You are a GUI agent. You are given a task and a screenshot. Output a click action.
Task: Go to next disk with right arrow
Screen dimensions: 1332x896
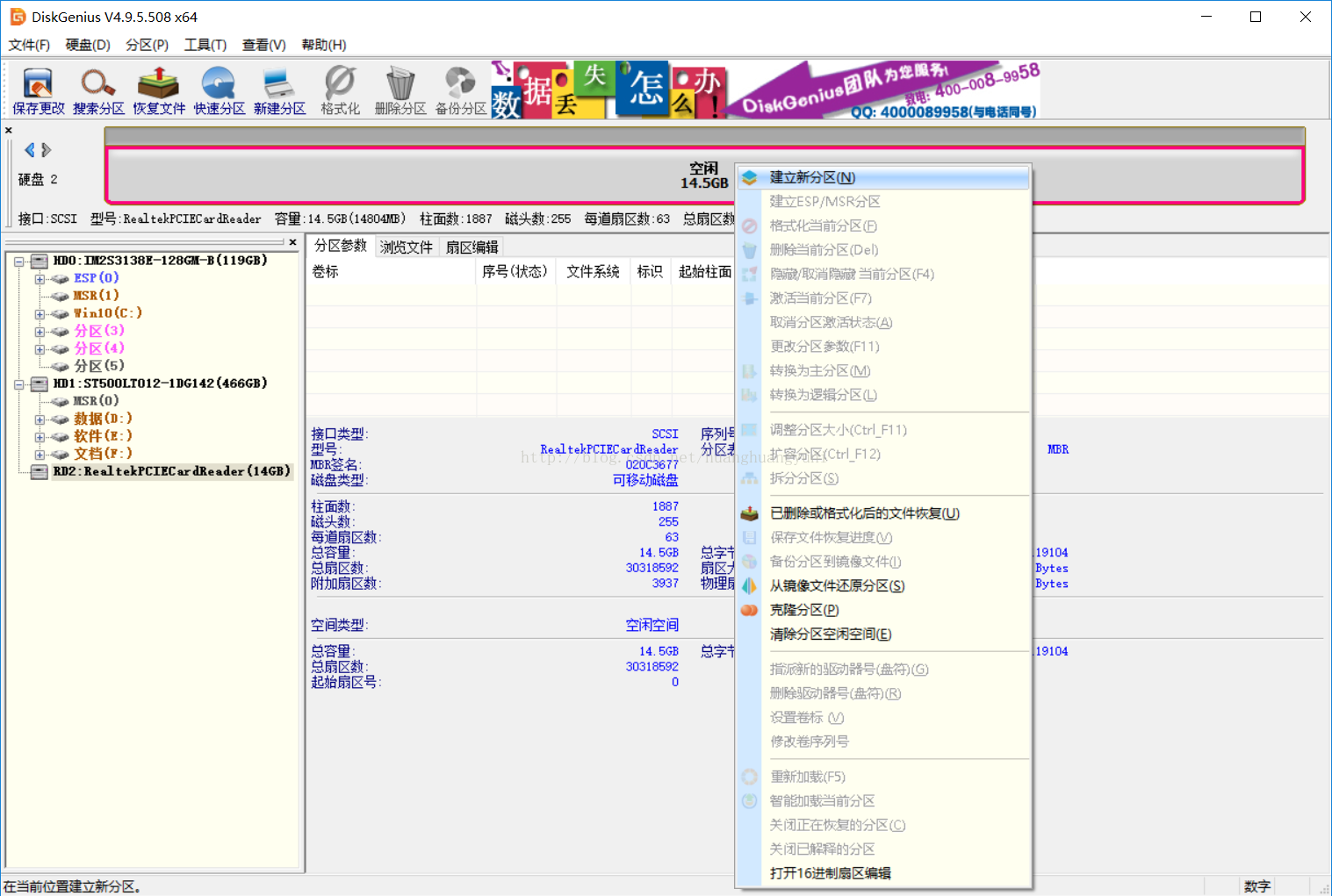coord(47,150)
